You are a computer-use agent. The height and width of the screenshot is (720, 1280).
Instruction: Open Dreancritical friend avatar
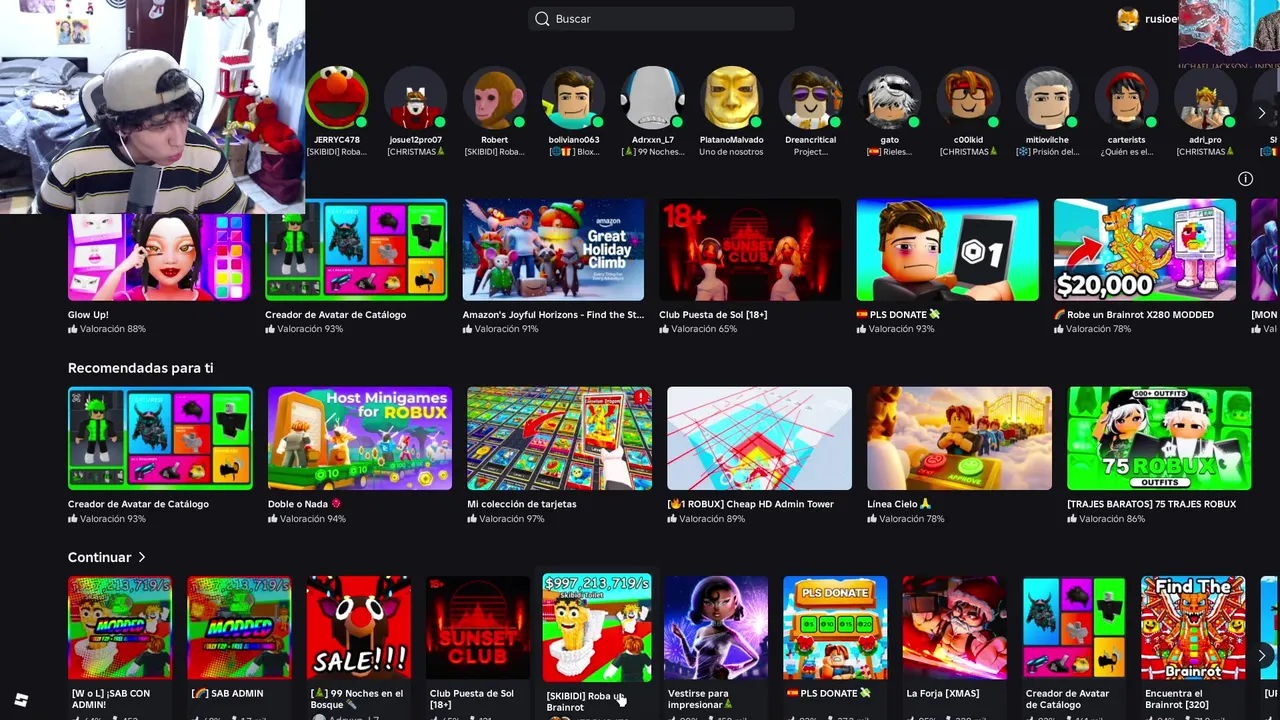tap(810, 98)
